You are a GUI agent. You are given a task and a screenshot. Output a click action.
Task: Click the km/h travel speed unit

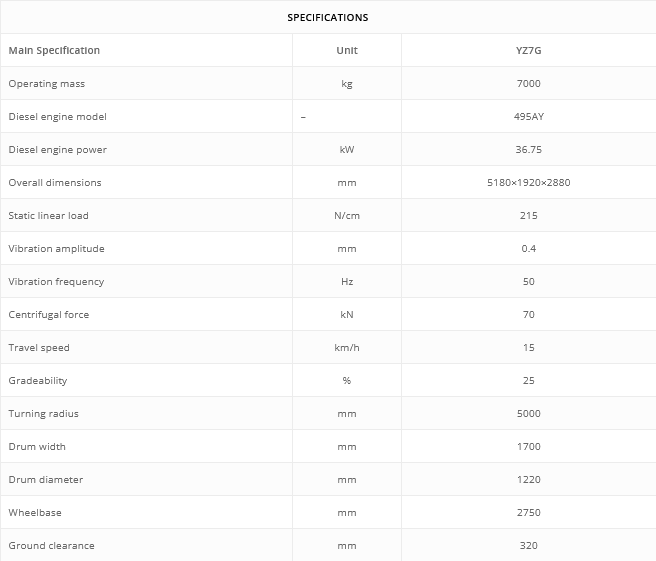347,348
